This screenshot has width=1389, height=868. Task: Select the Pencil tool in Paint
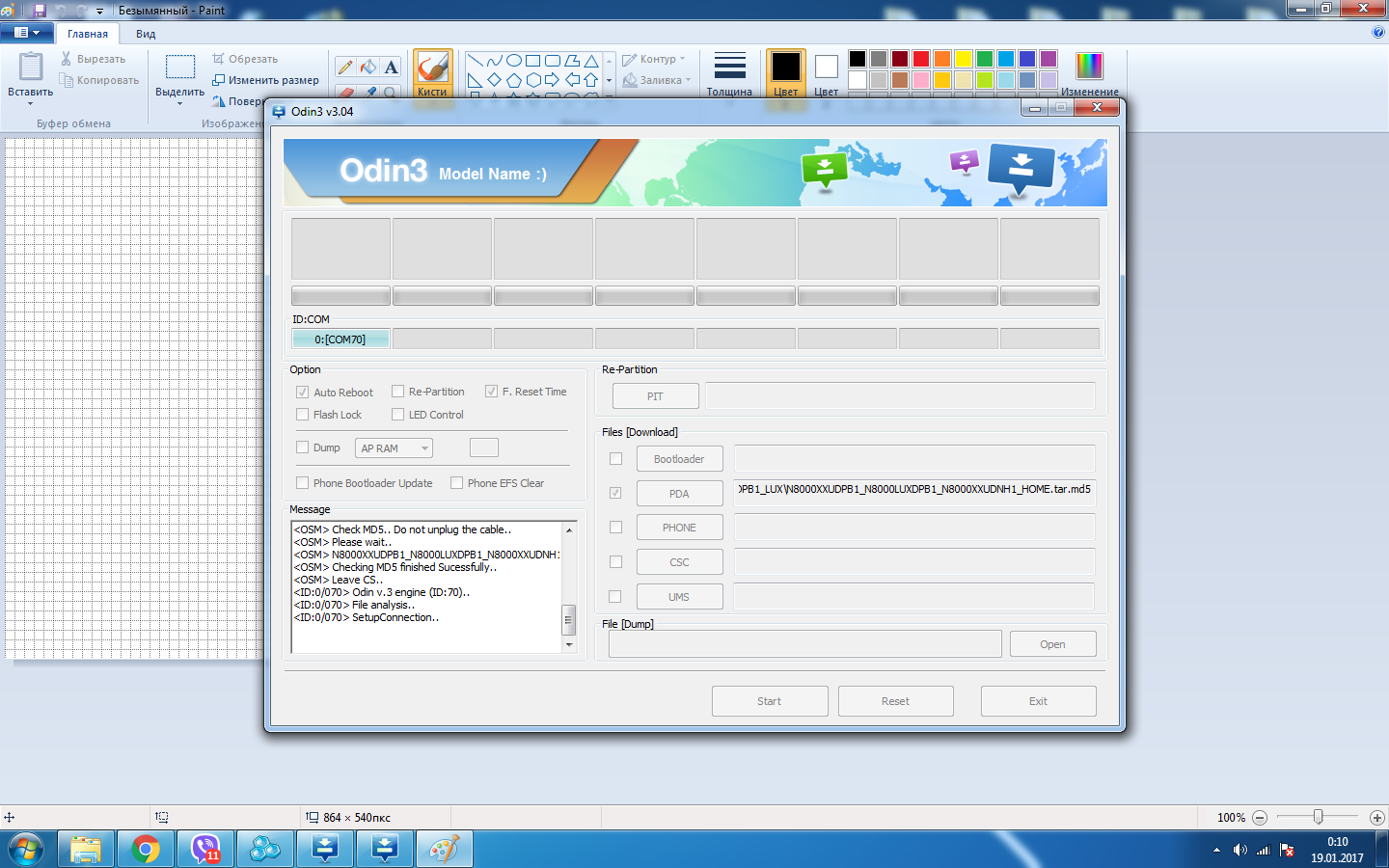coord(345,67)
